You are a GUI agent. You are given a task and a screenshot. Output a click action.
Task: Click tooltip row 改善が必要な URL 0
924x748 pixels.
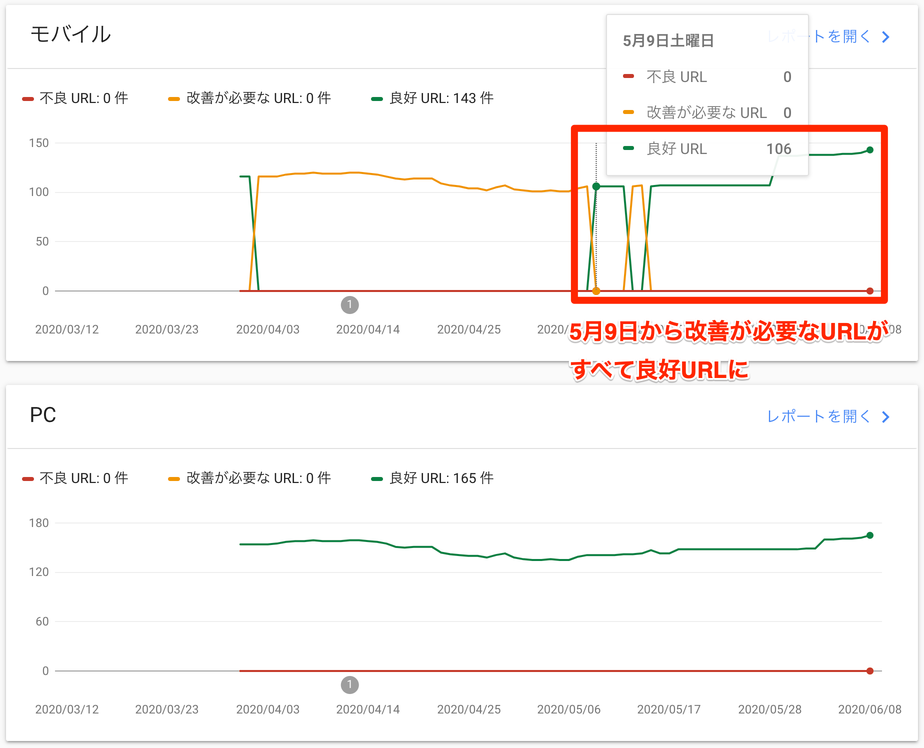pyautogui.click(x=707, y=113)
